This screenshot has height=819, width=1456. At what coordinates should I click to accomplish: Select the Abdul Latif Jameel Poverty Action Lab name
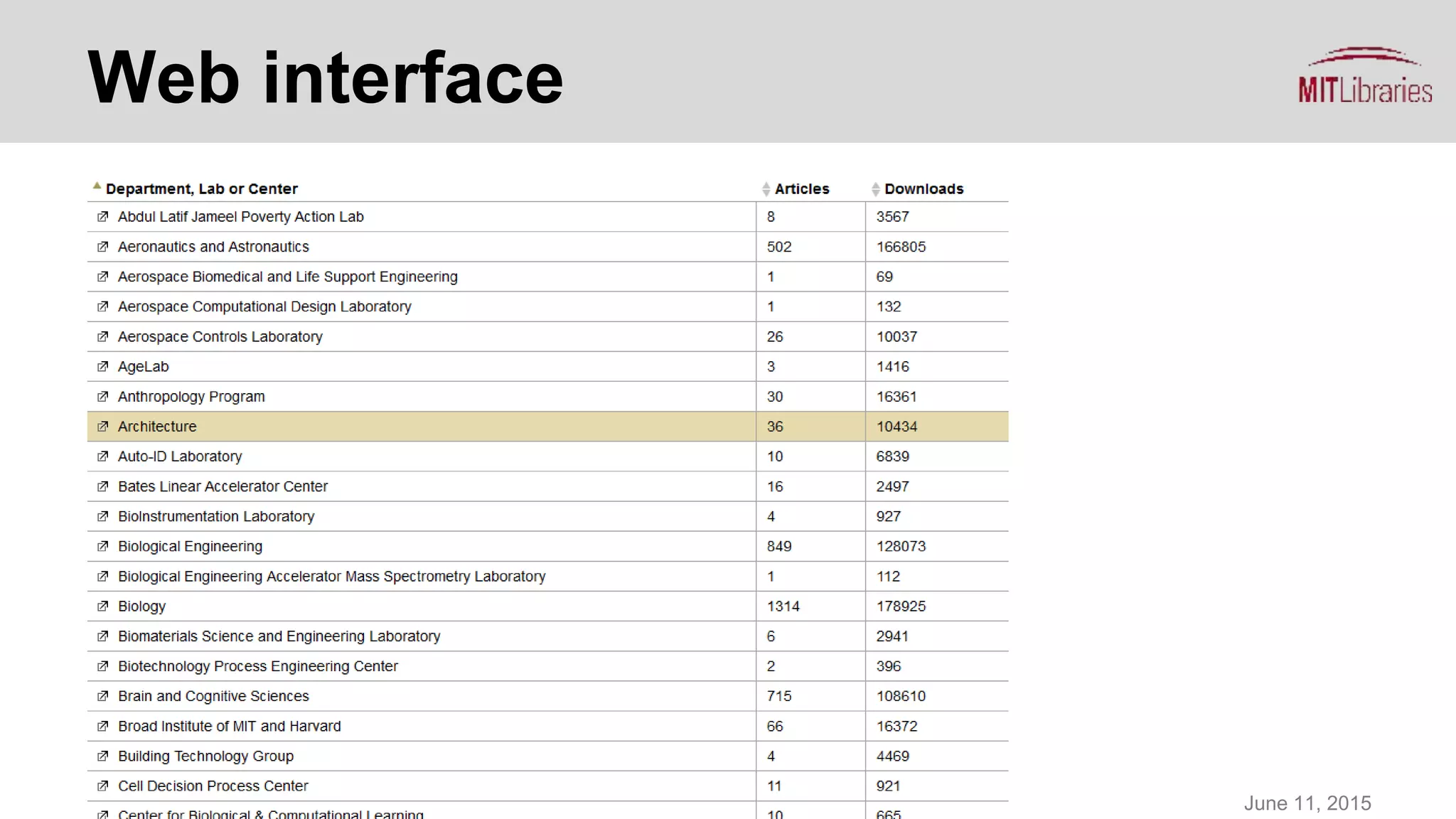[241, 217]
